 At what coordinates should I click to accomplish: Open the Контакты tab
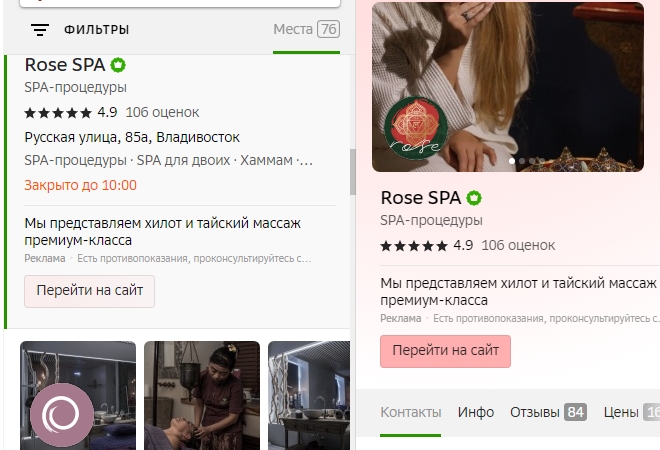[x=410, y=412]
